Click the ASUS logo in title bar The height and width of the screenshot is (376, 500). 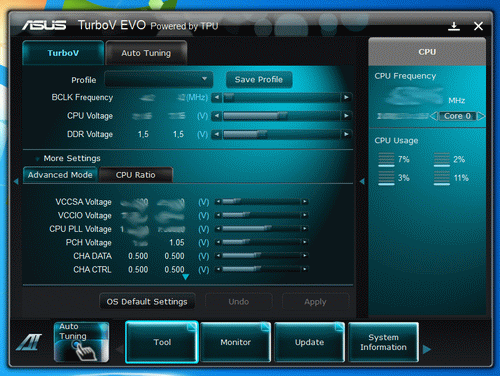pos(44,25)
